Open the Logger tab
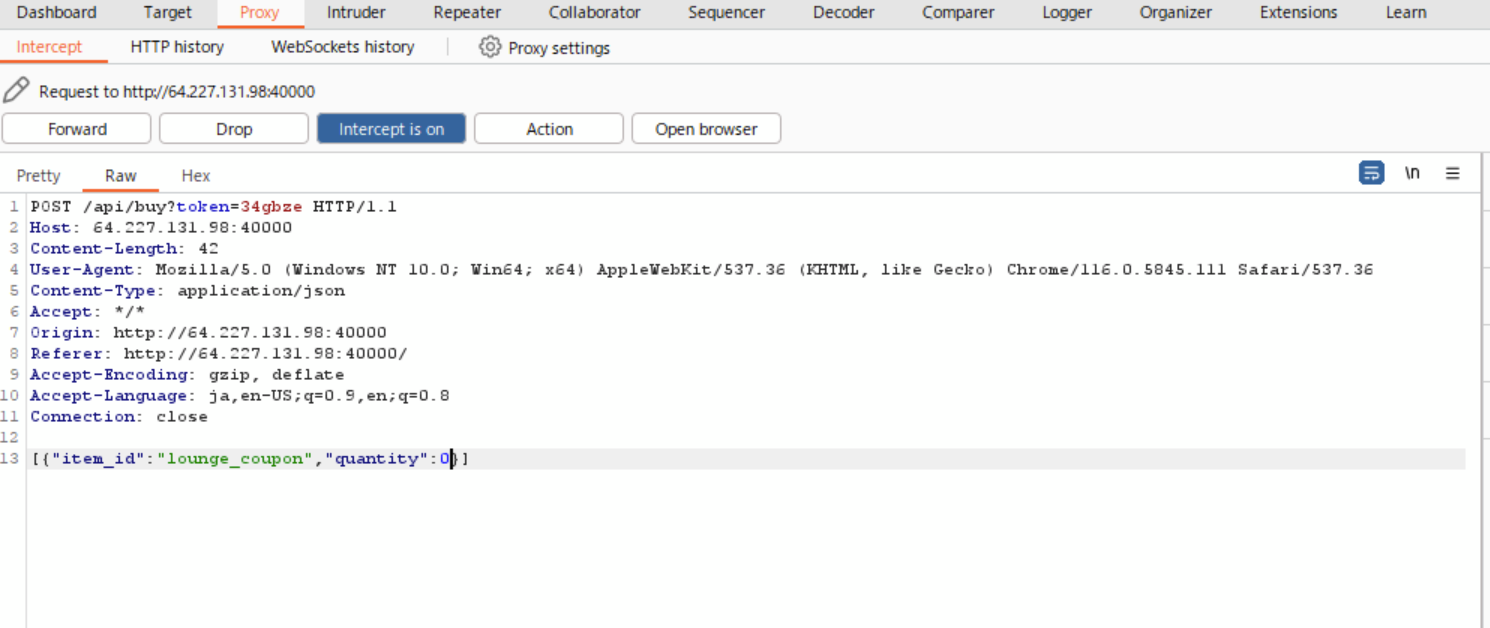1490x628 pixels. tap(1067, 13)
